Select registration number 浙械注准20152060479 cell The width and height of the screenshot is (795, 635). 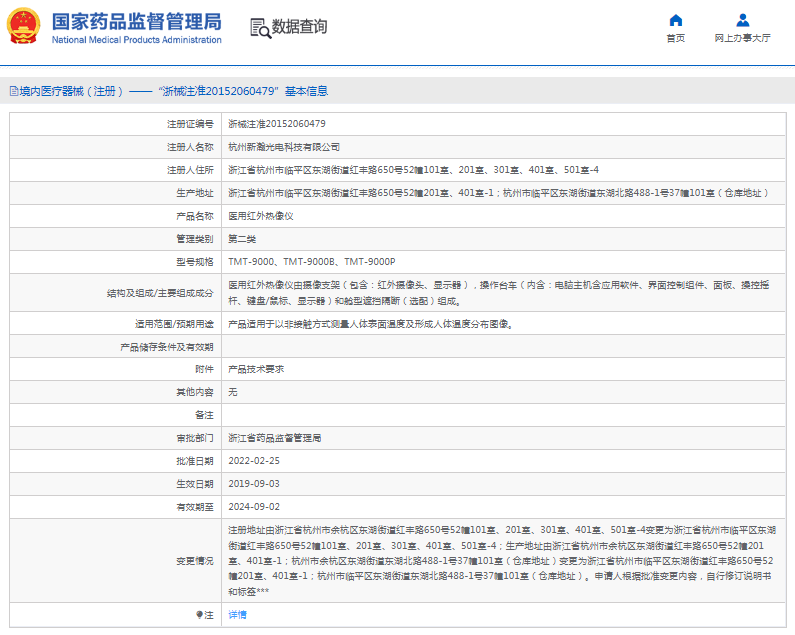[x=276, y=124]
